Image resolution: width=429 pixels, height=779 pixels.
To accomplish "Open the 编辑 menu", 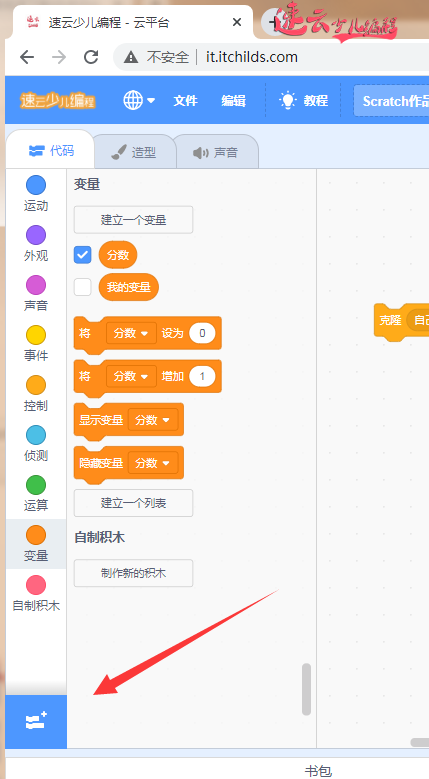I will pyautogui.click(x=233, y=101).
